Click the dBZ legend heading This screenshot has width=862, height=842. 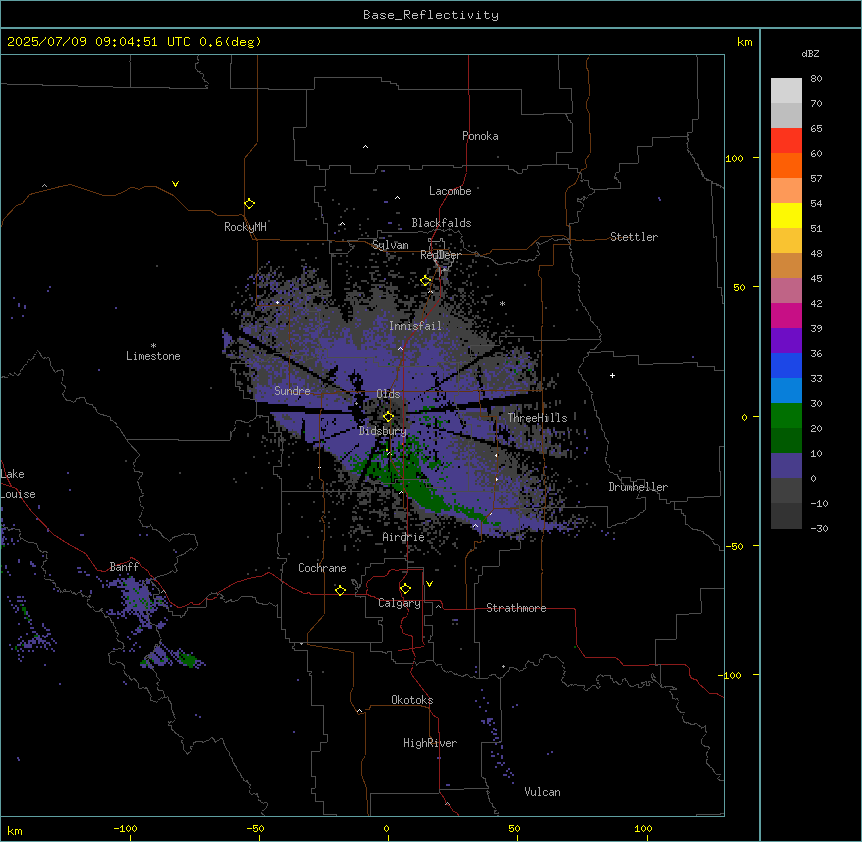[810, 53]
